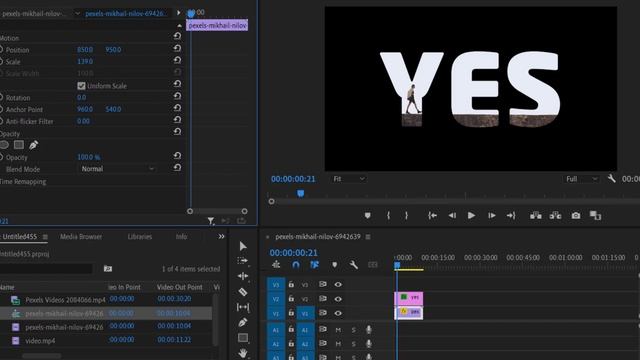This screenshot has height=360, width=640.
Task: Open Program Monitor settings wrench
Action: point(611,178)
